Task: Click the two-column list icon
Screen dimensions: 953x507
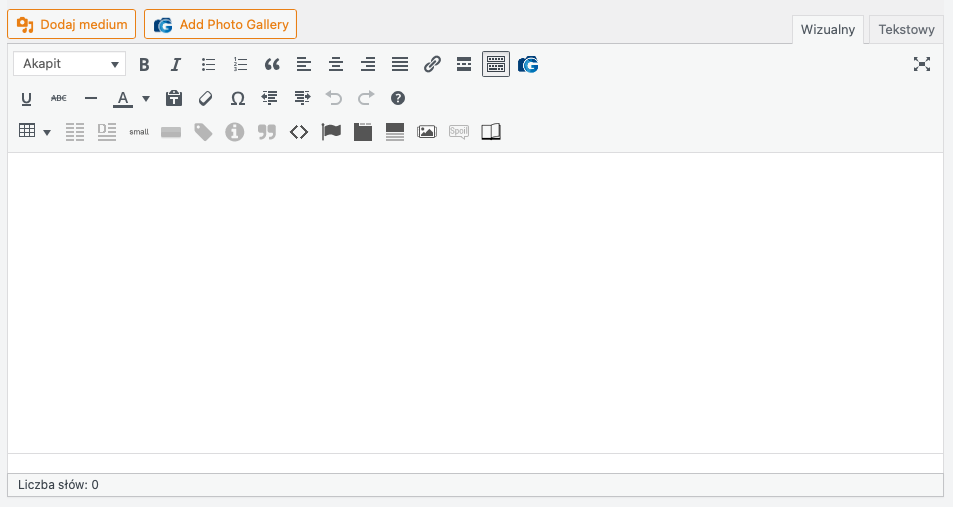Action: (75, 131)
